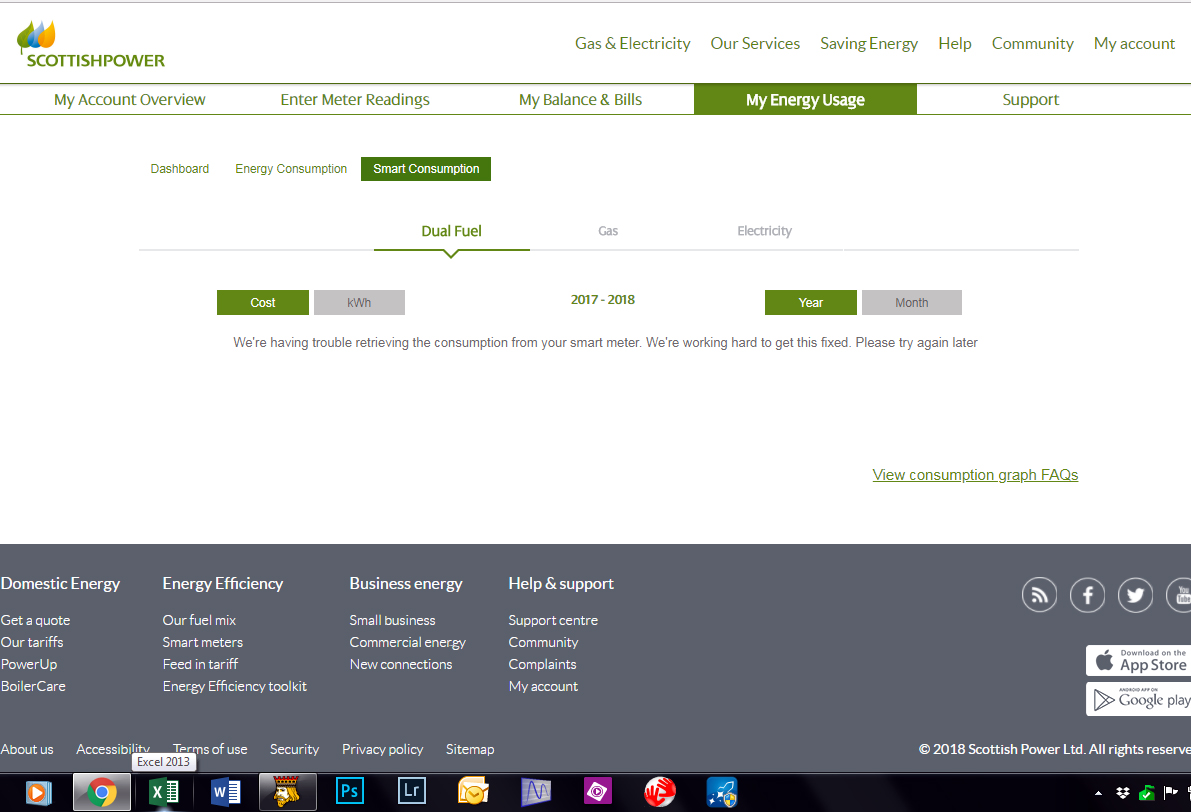Image resolution: width=1191 pixels, height=812 pixels.
Task: Open Energy Consumption sub-tab
Action: coord(291,169)
